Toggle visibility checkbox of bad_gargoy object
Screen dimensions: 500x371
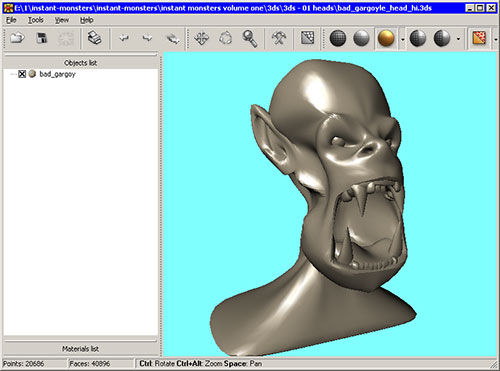(22, 74)
